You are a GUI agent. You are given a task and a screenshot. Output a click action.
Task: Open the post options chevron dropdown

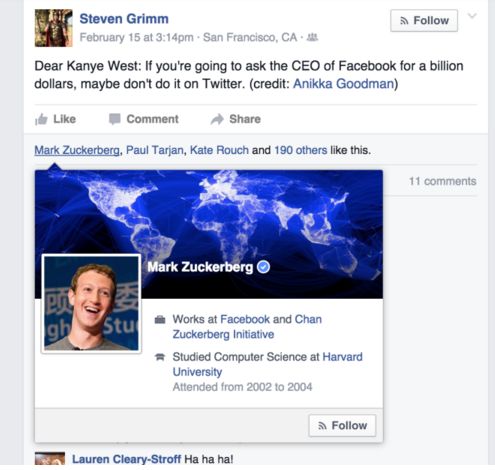[472, 16]
